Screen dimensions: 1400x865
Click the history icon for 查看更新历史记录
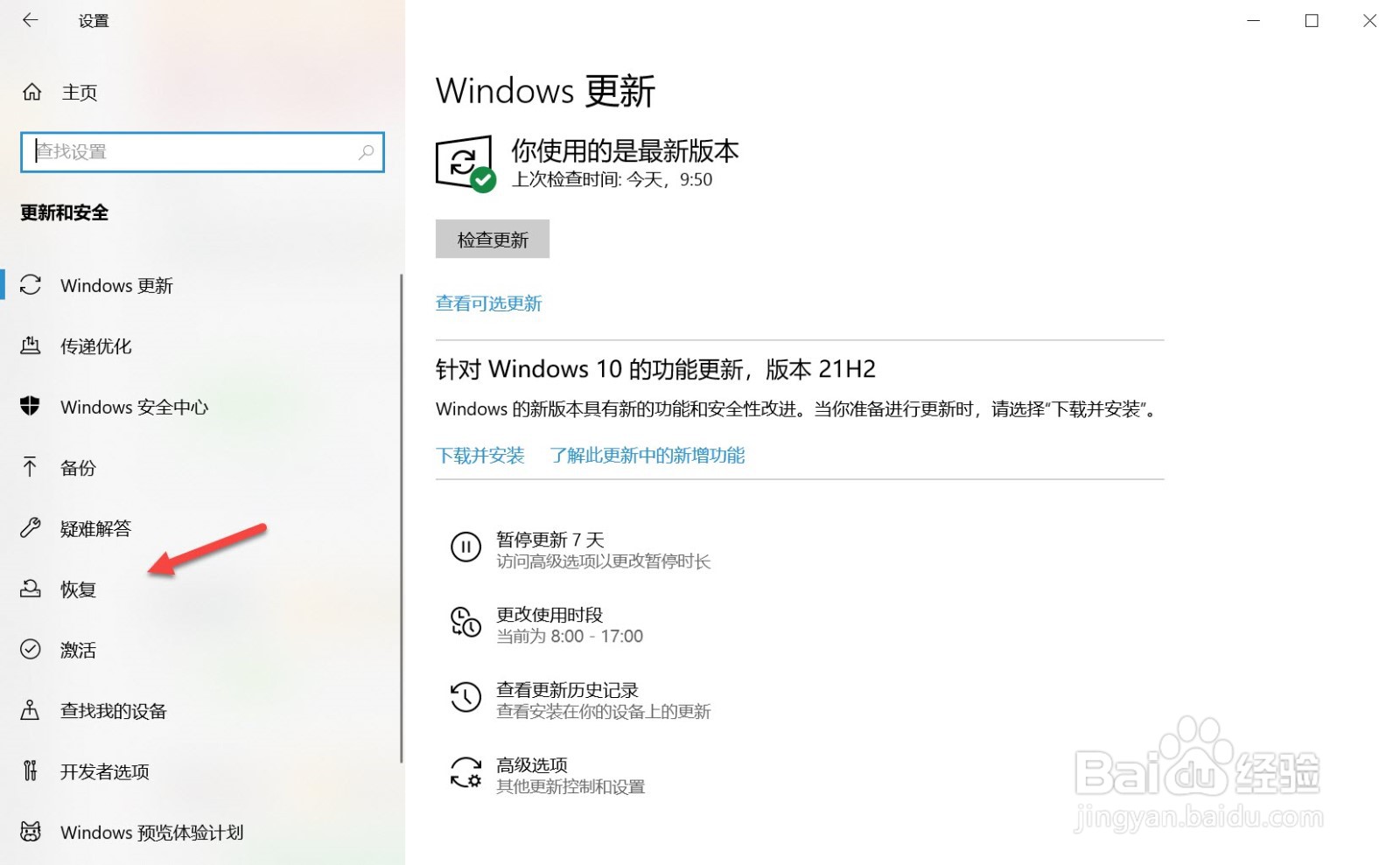pyautogui.click(x=465, y=698)
